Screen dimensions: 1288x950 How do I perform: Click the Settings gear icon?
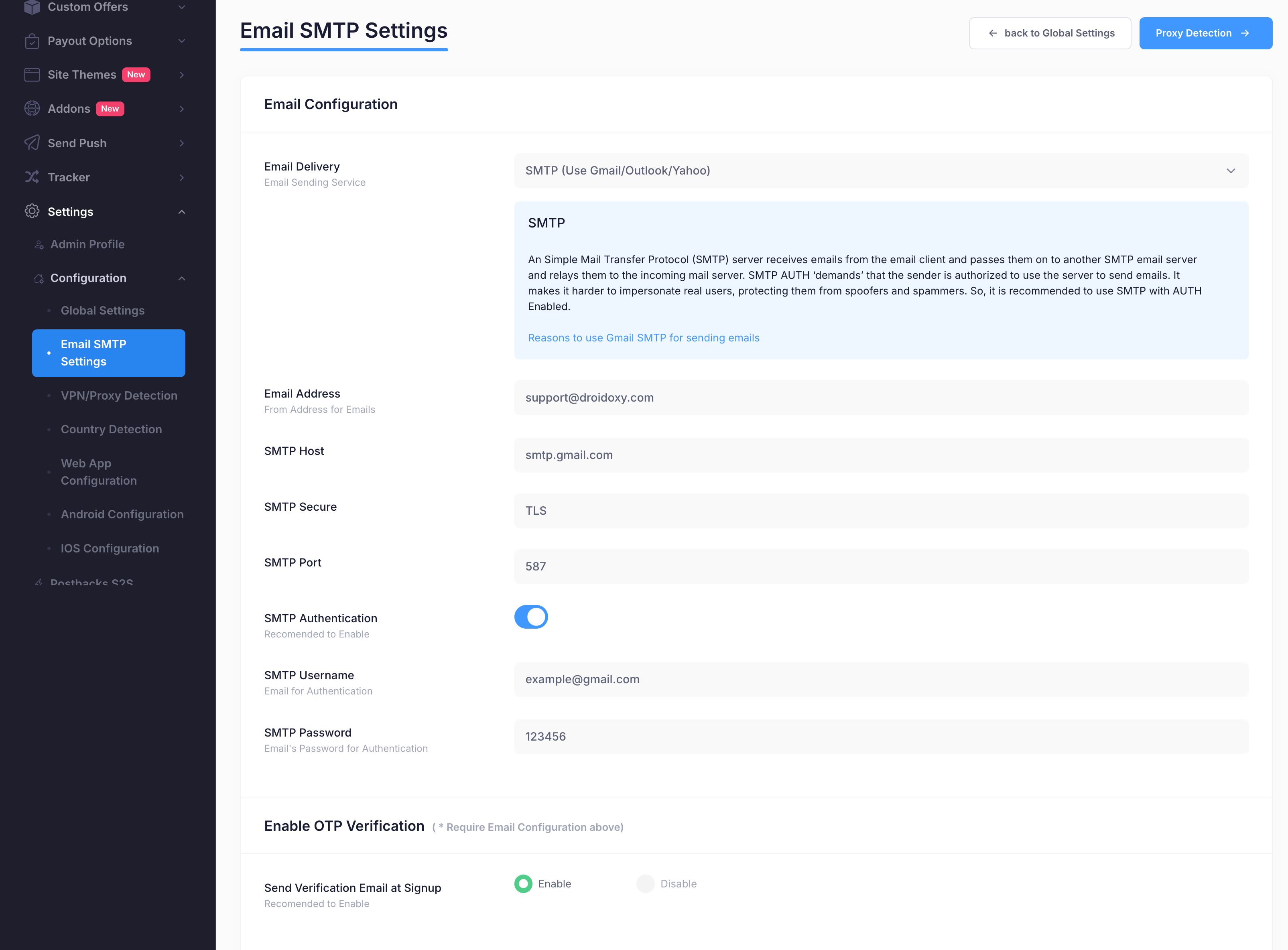[32, 211]
